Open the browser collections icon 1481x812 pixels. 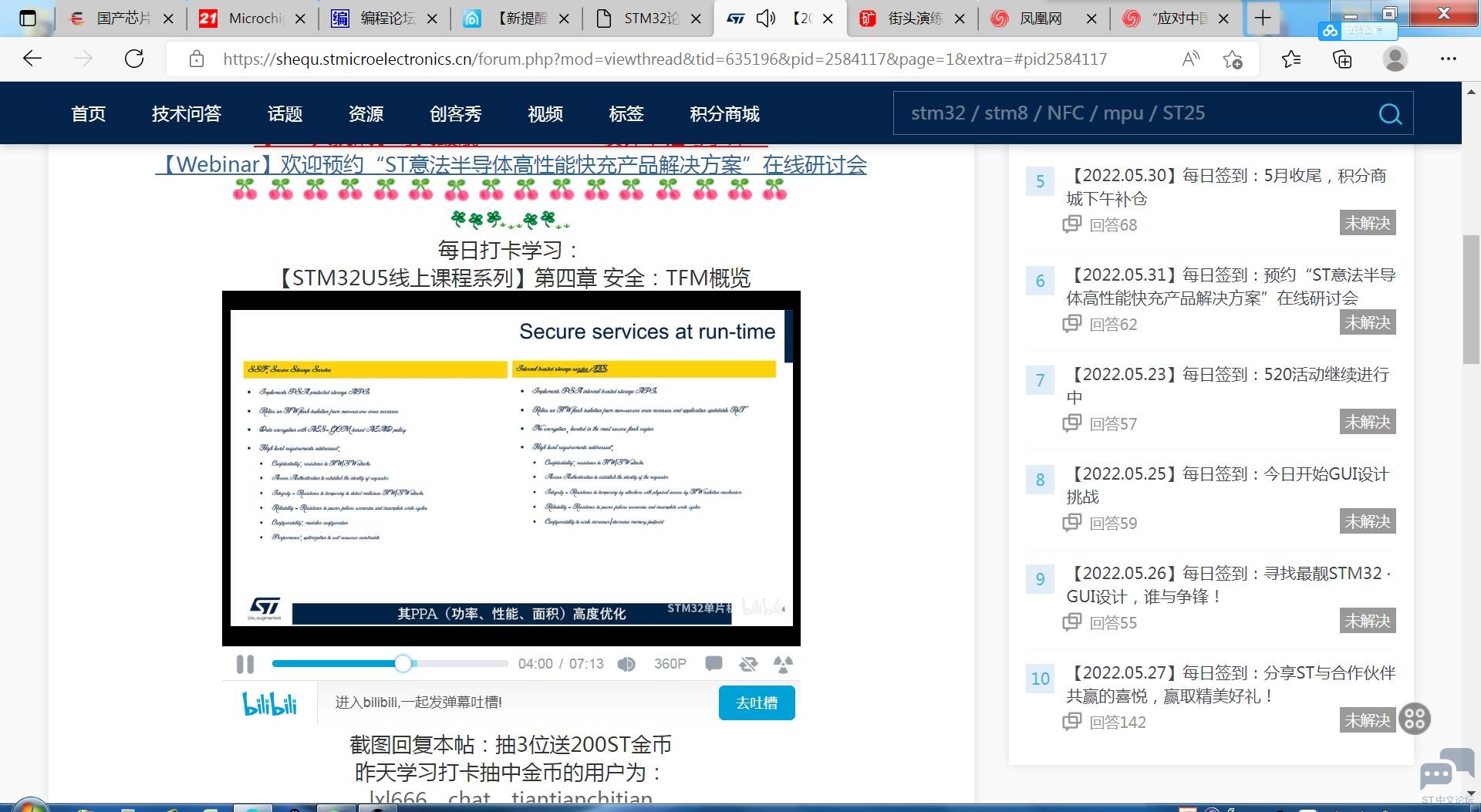(1343, 59)
